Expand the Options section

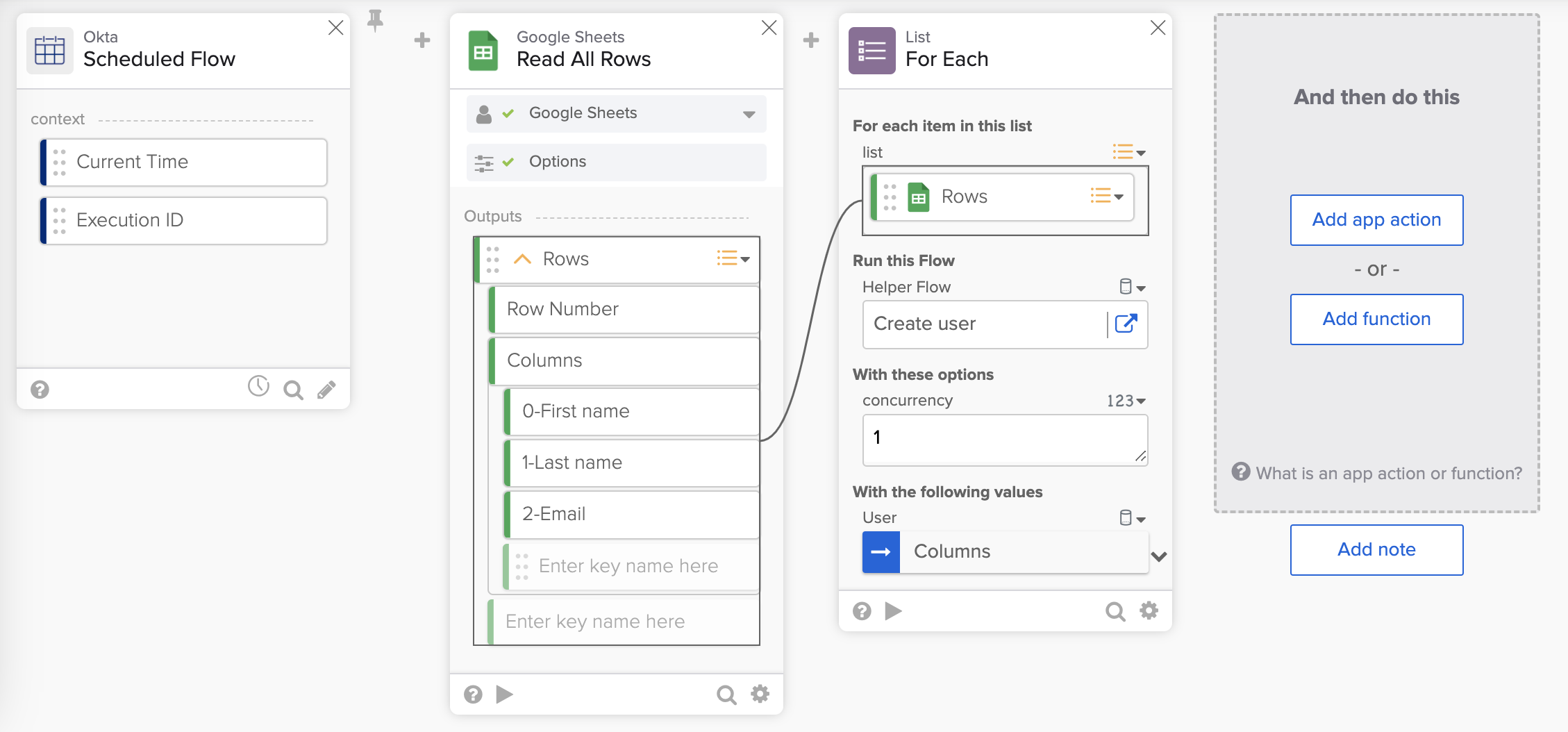point(616,162)
